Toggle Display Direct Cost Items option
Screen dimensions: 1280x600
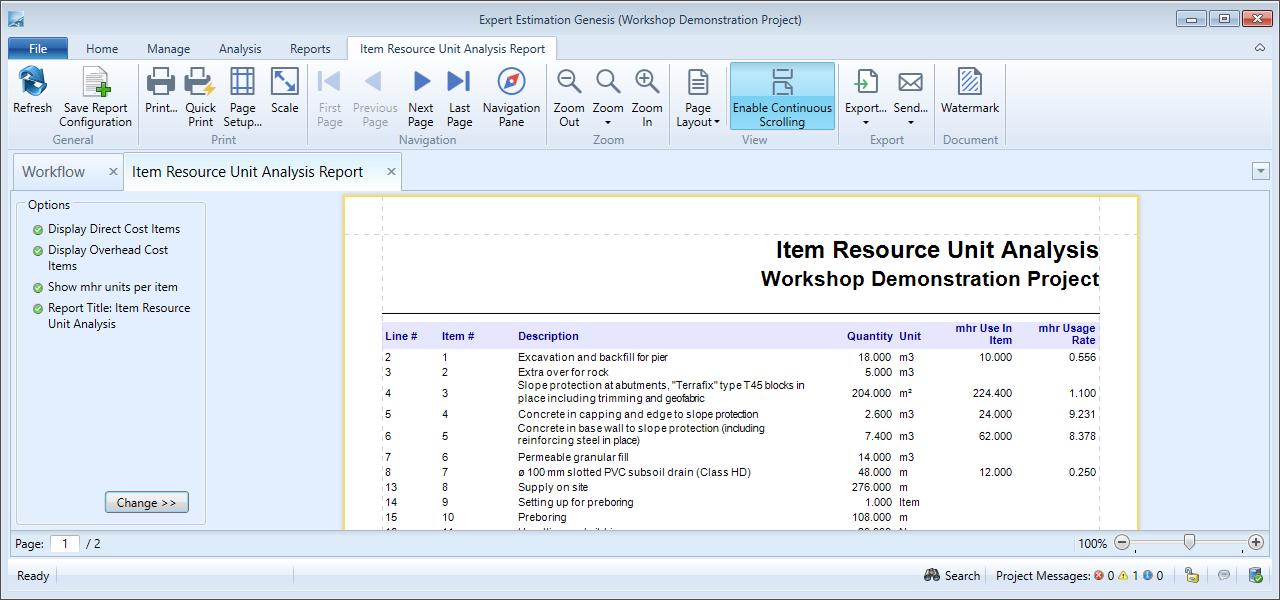click(x=114, y=229)
